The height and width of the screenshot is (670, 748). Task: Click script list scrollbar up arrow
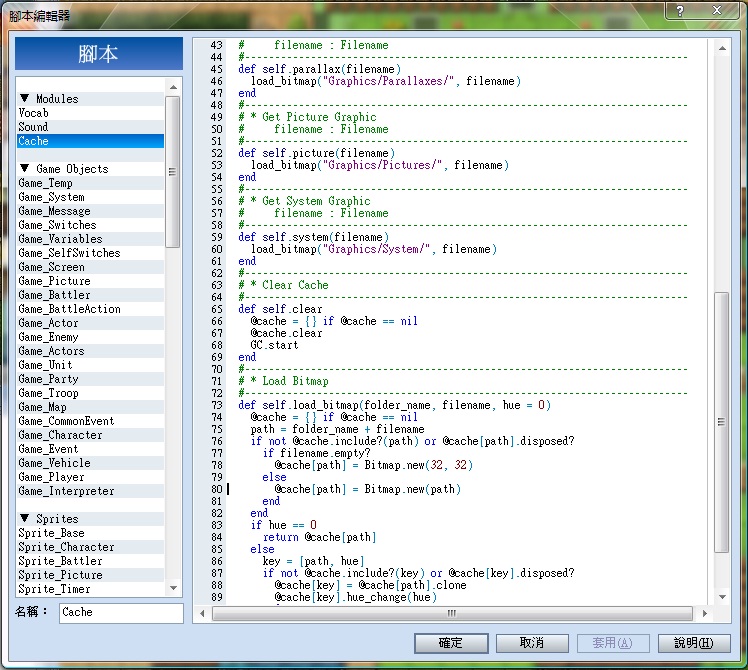[x=173, y=87]
